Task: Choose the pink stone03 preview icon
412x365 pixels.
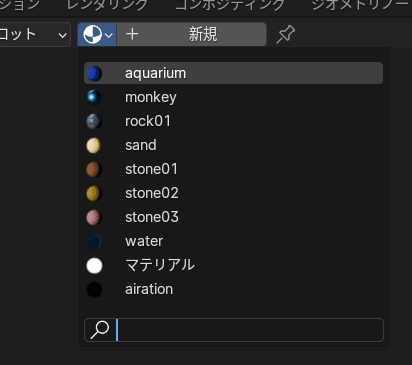Action: pyautogui.click(x=94, y=217)
